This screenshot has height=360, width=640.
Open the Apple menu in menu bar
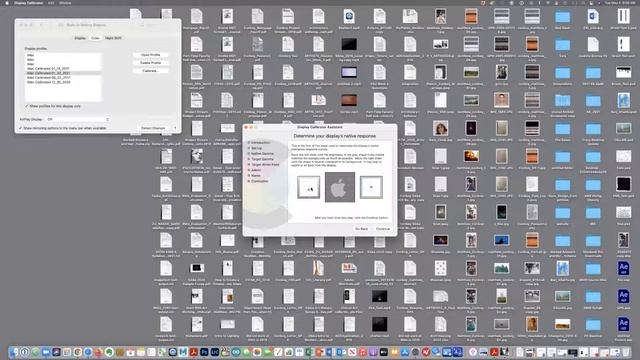click(x=7, y=3)
